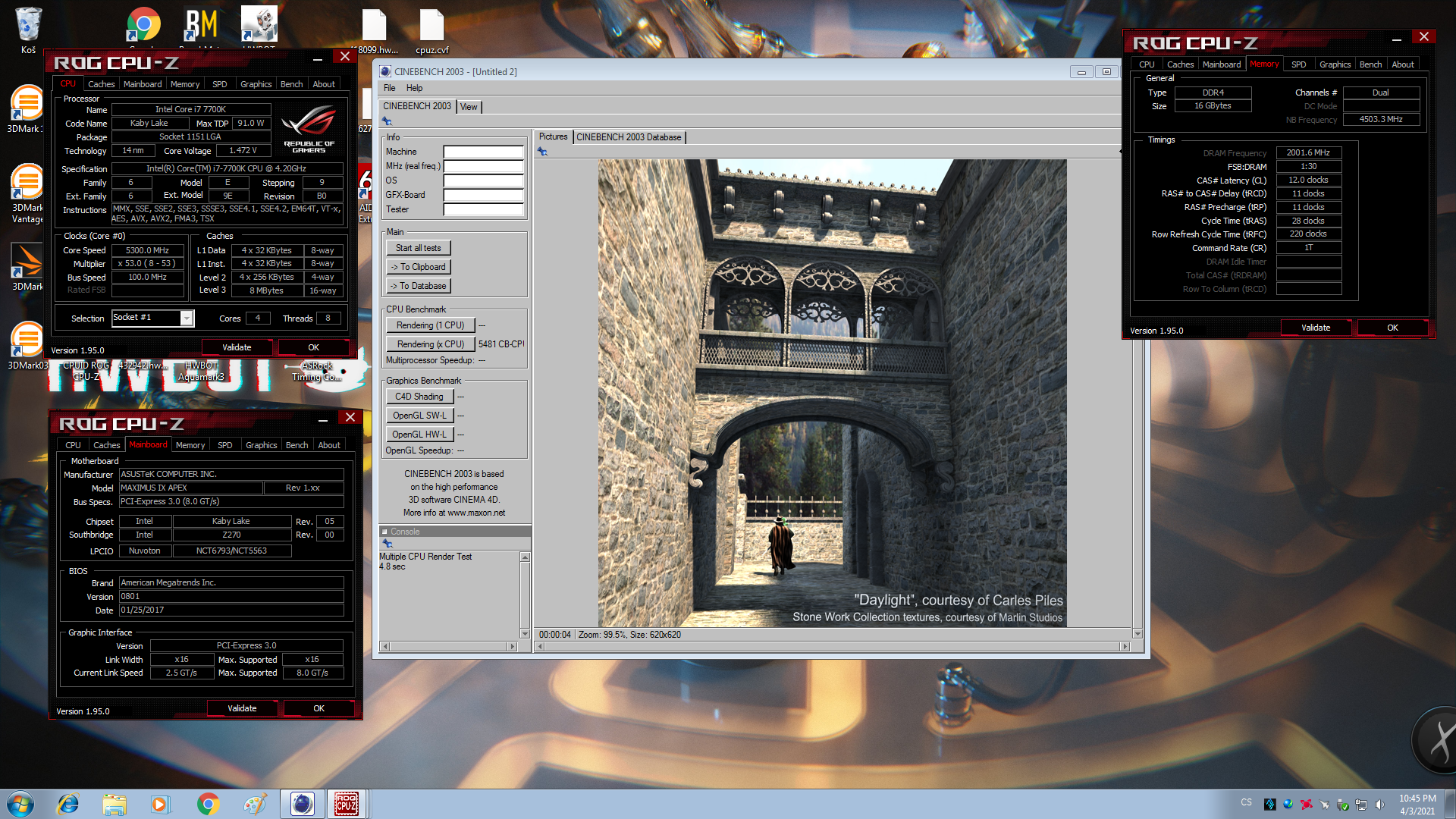The width and height of the screenshot is (1456, 819).
Task: Click the rendered Daylight courtyard image
Action: 832,393
